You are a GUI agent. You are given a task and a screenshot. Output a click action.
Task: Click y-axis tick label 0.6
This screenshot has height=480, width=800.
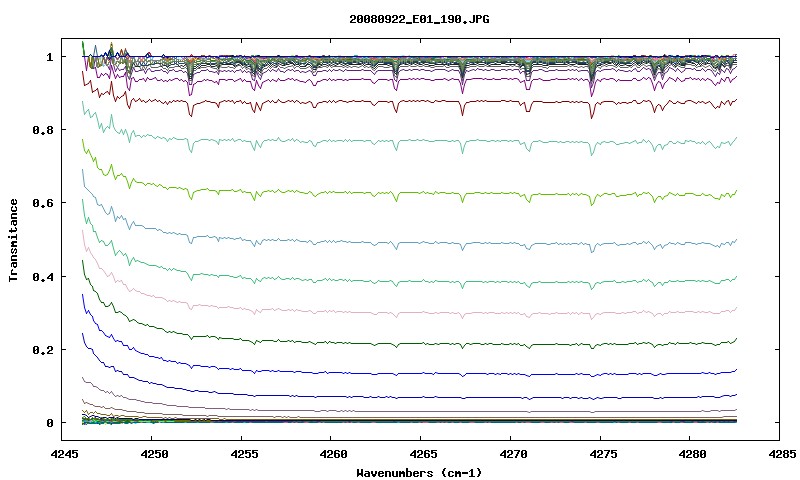[x=43, y=203]
